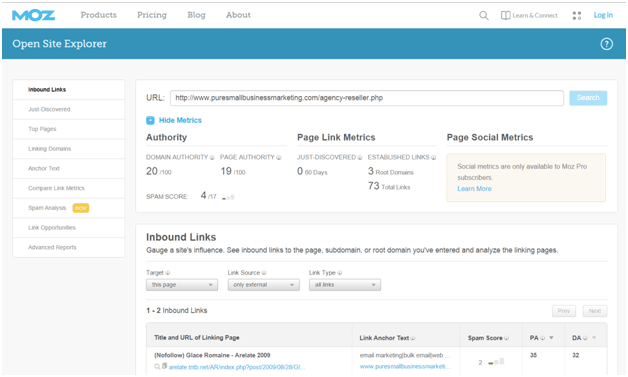Open the search magnifier in header
The width and height of the screenshot is (628, 377).
point(484,16)
